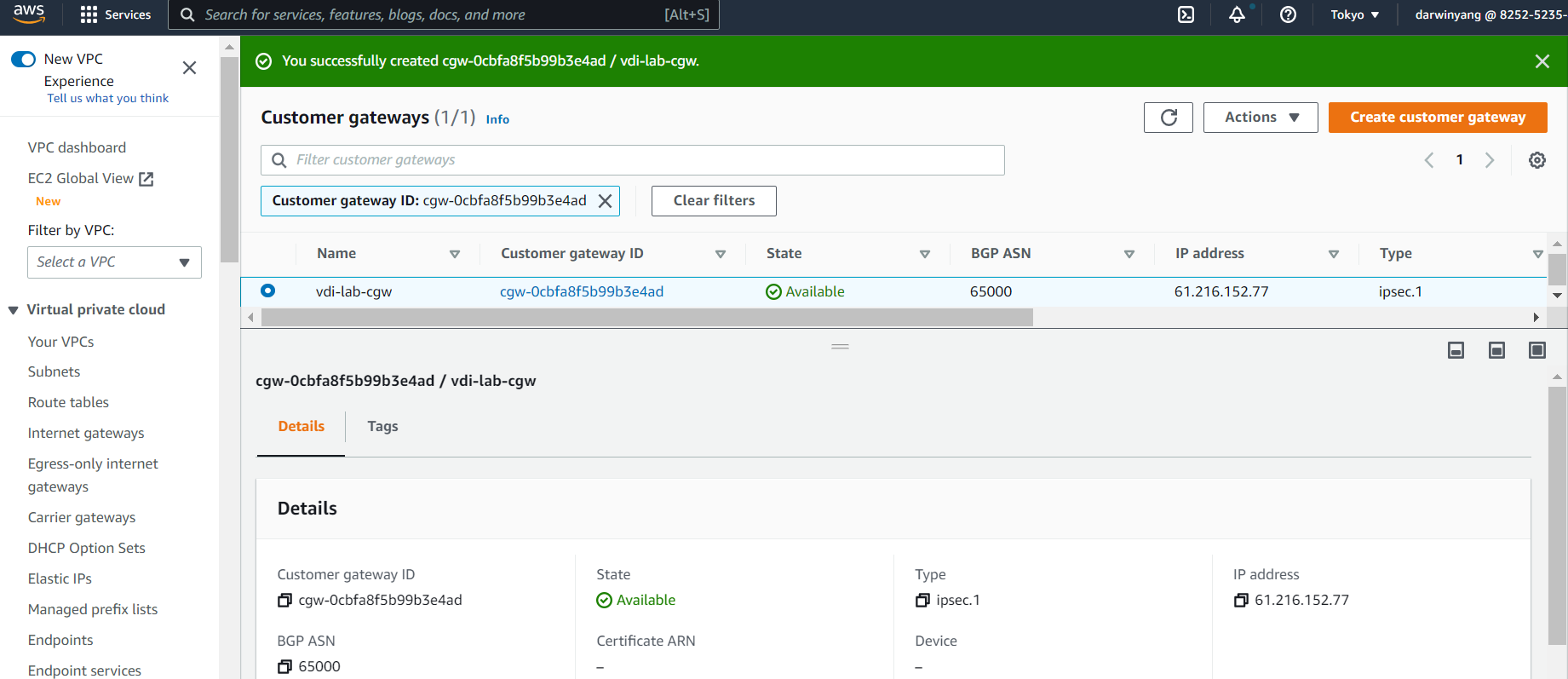Image resolution: width=1568 pixels, height=679 pixels.
Task: Copy the IP address 61.216.152.77
Action: click(1241, 601)
